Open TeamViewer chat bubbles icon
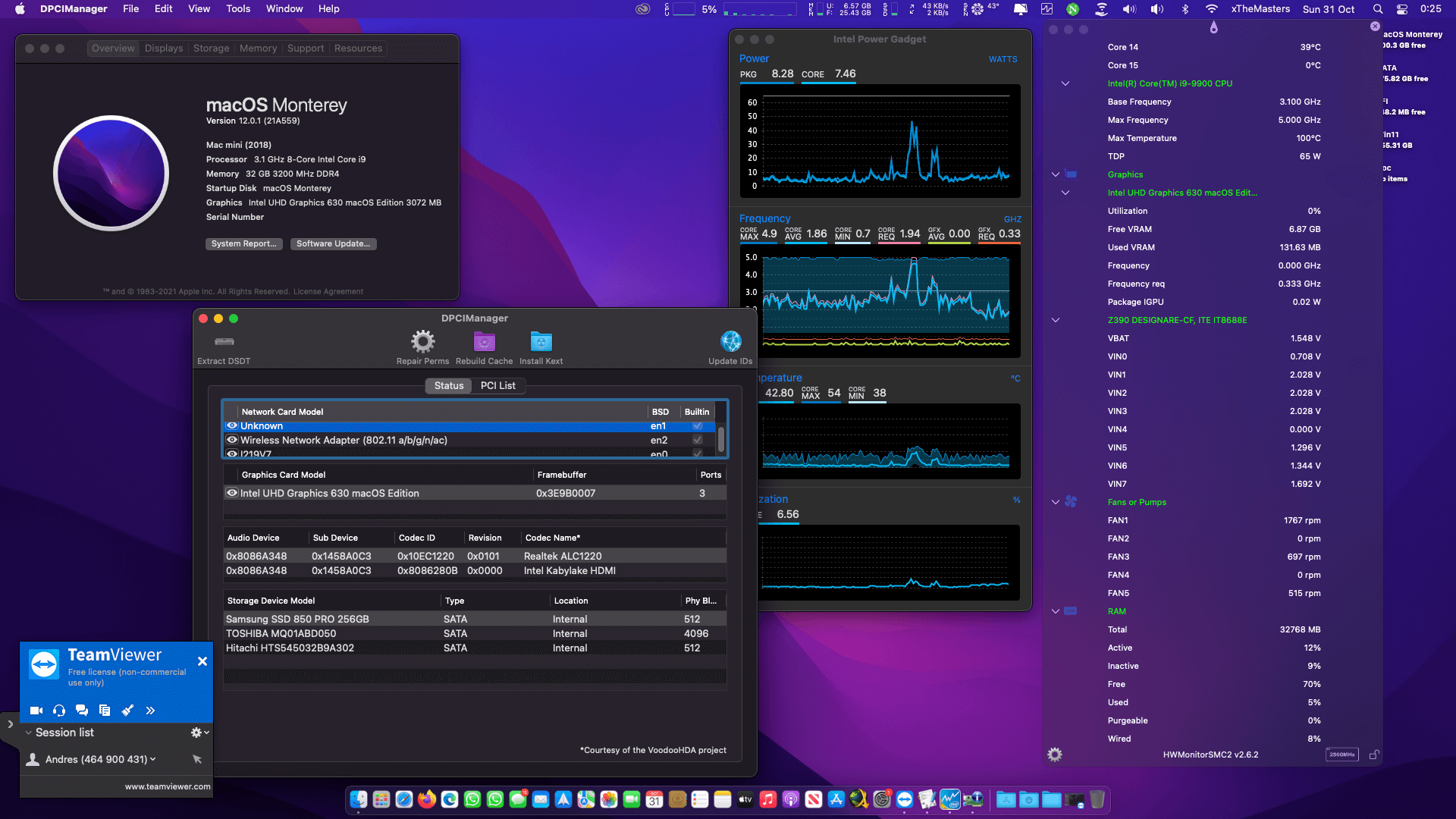Image resolution: width=1456 pixels, height=819 pixels. (x=82, y=711)
